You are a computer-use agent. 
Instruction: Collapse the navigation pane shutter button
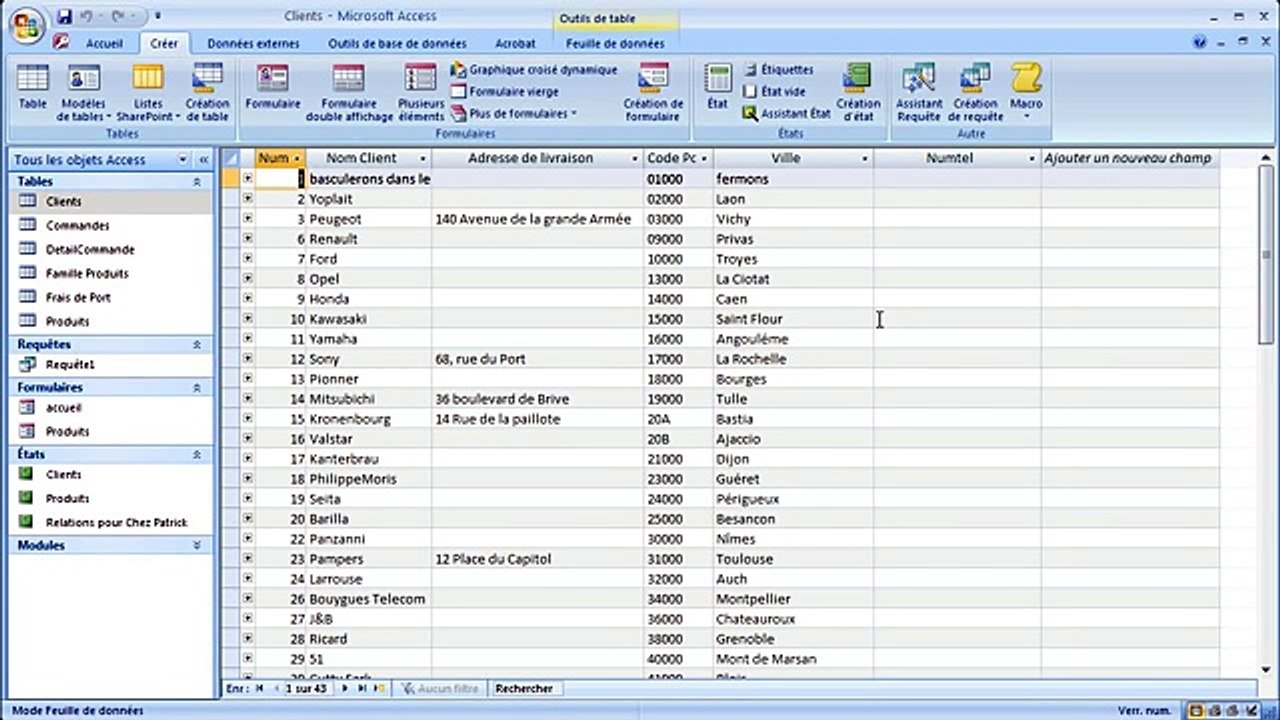pyautogui.click(x=203, y=160)
